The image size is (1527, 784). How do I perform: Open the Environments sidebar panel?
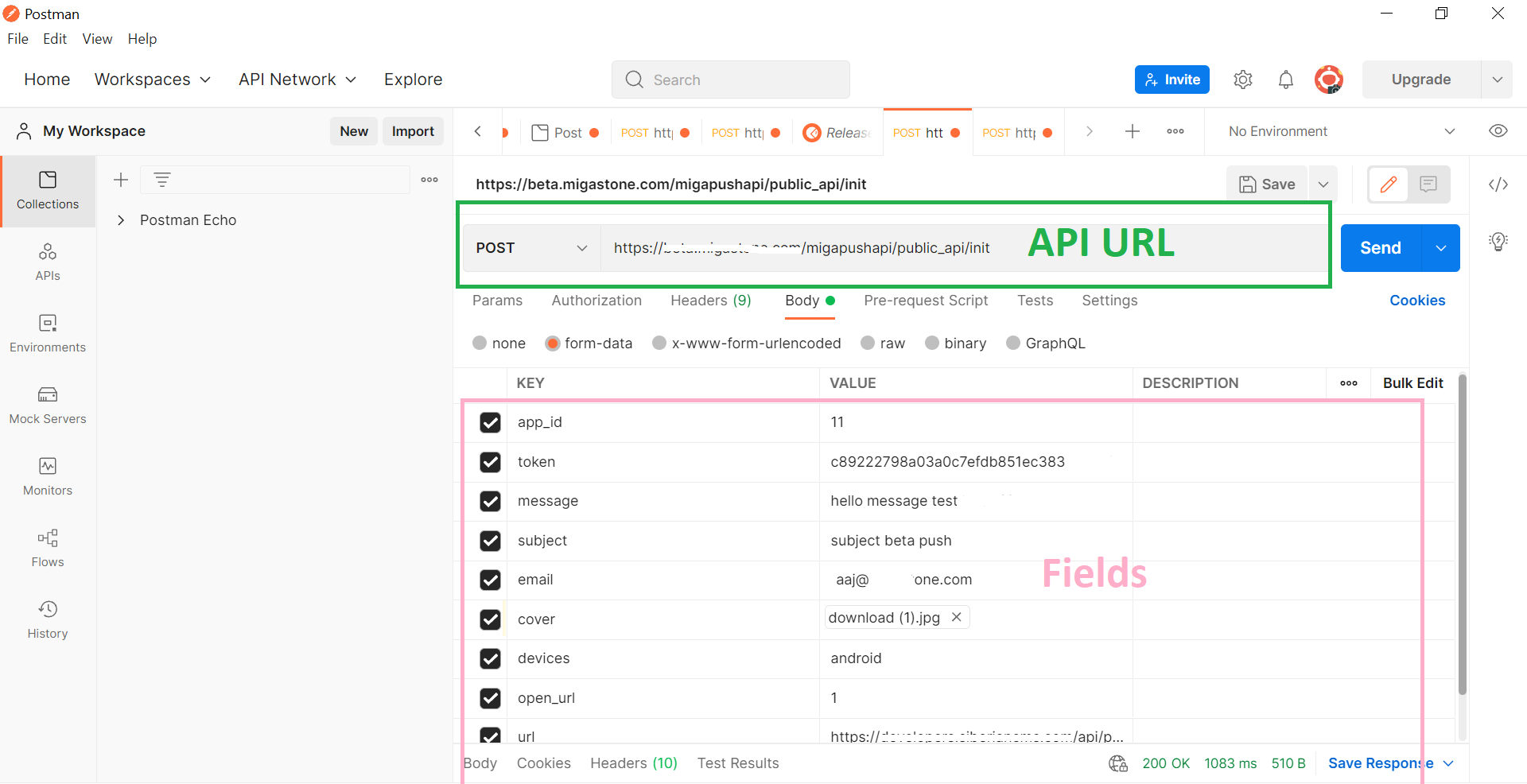point(48,334)
